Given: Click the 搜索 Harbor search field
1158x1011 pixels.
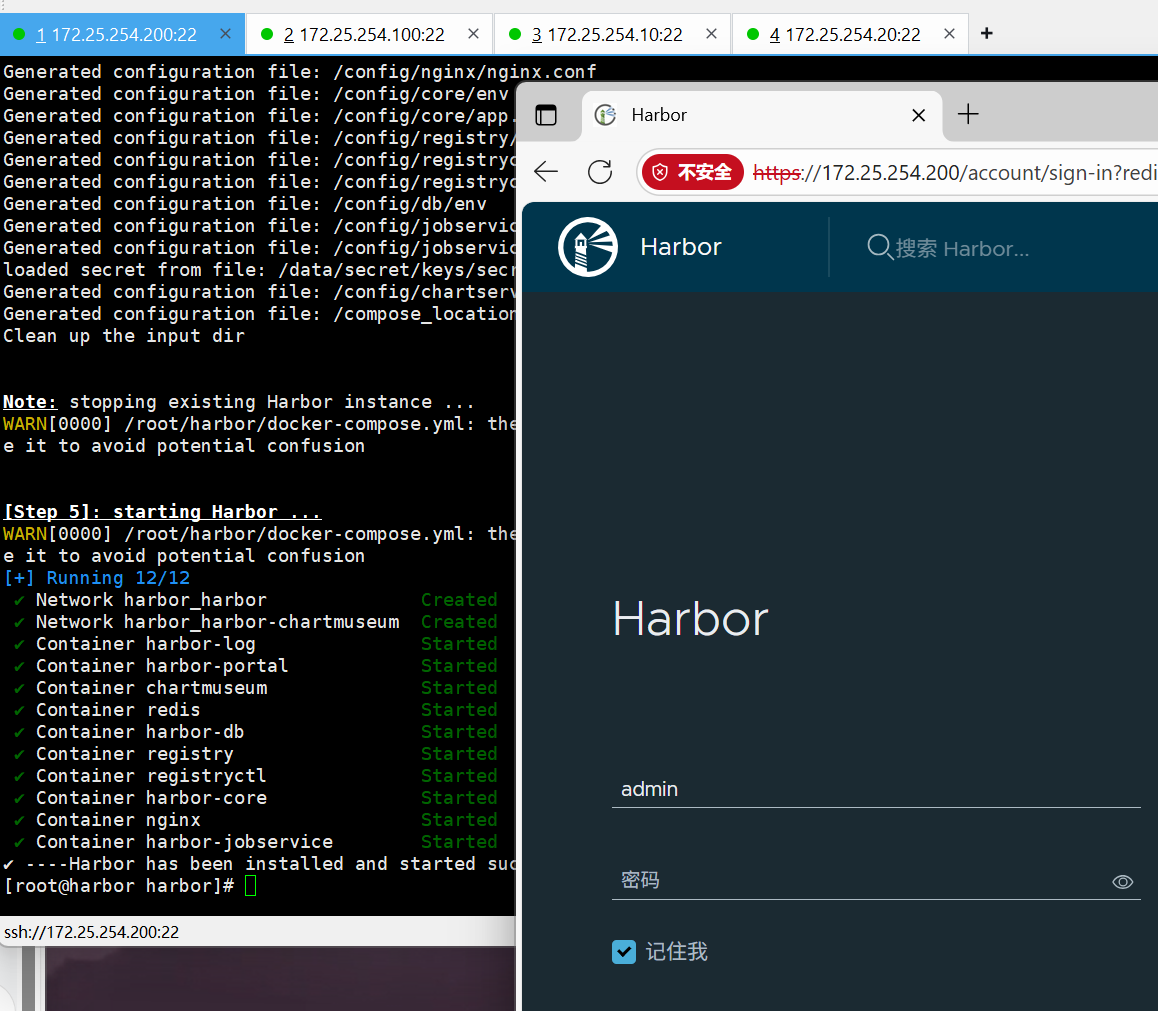Looking at the screenshot, I should [962, 249].
